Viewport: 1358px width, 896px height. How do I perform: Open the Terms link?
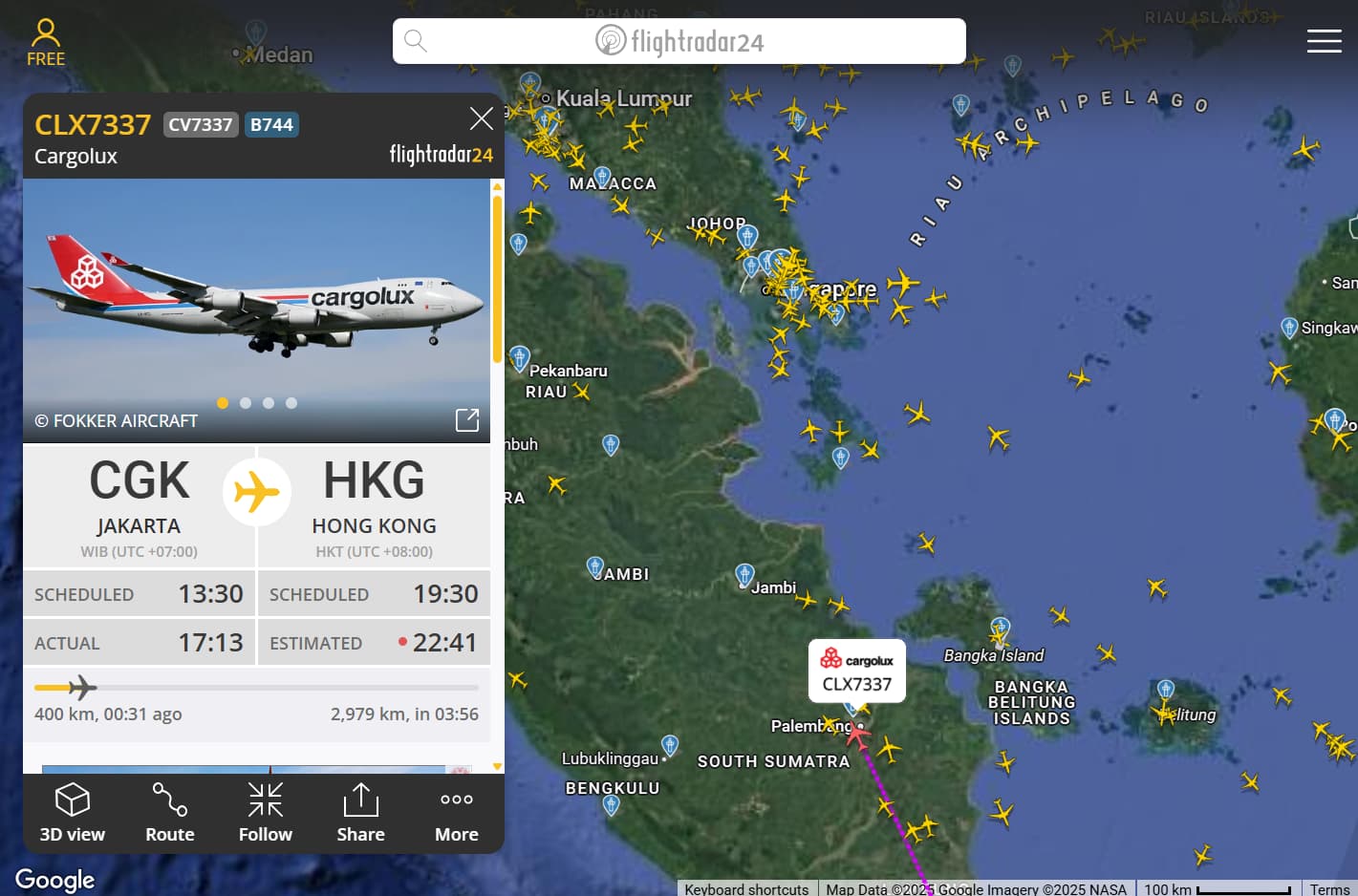point(1329,888)
